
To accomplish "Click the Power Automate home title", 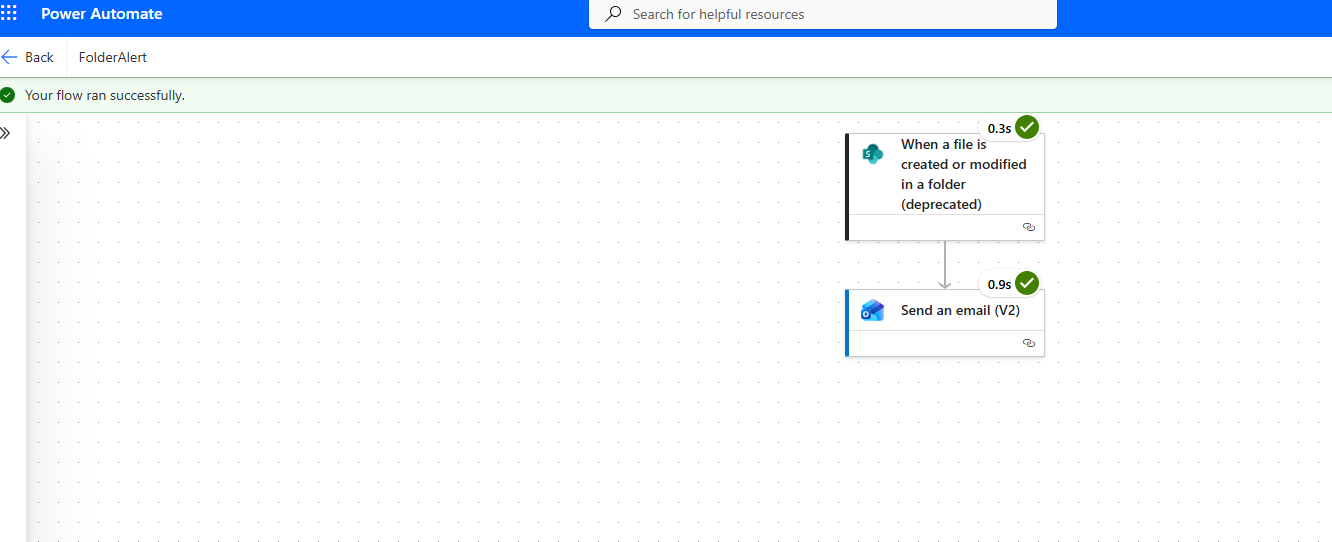I will pos(102,14).
